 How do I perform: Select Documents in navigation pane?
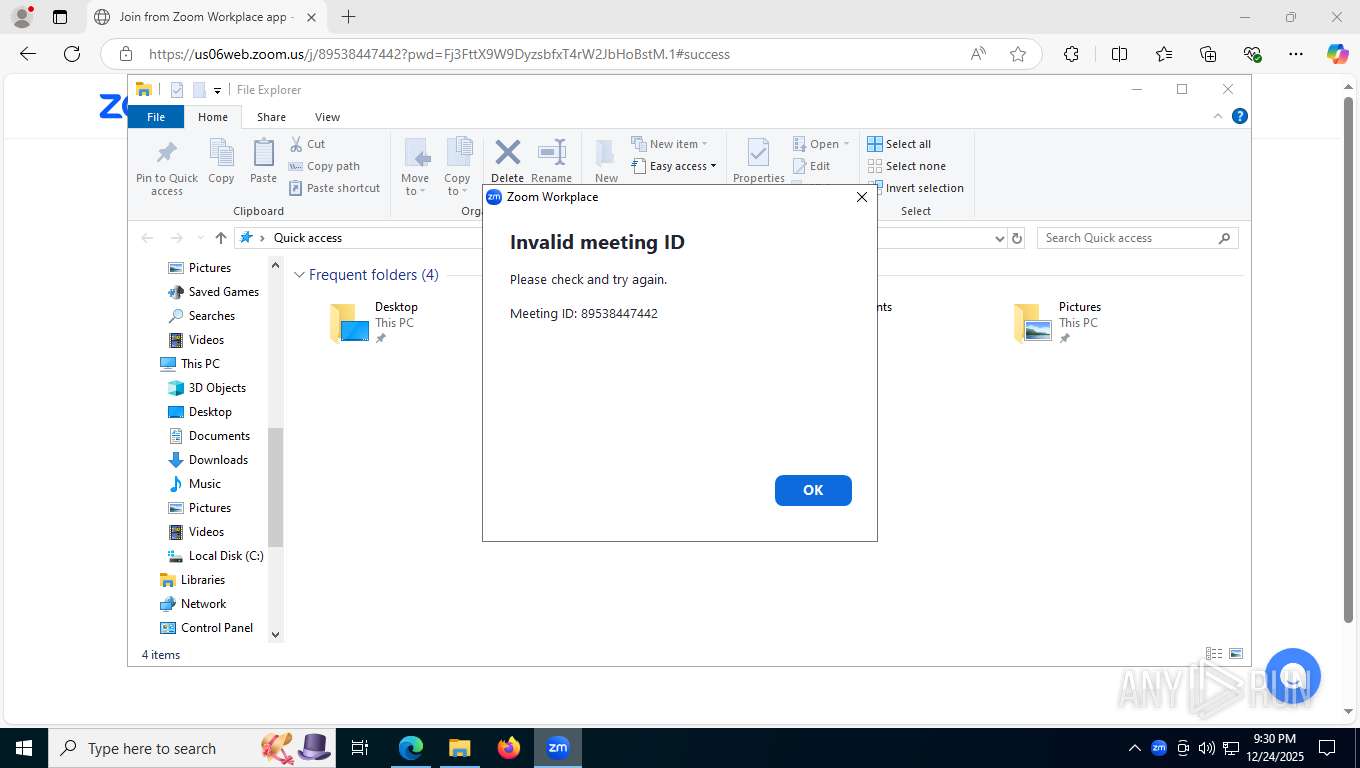point(209,436)
